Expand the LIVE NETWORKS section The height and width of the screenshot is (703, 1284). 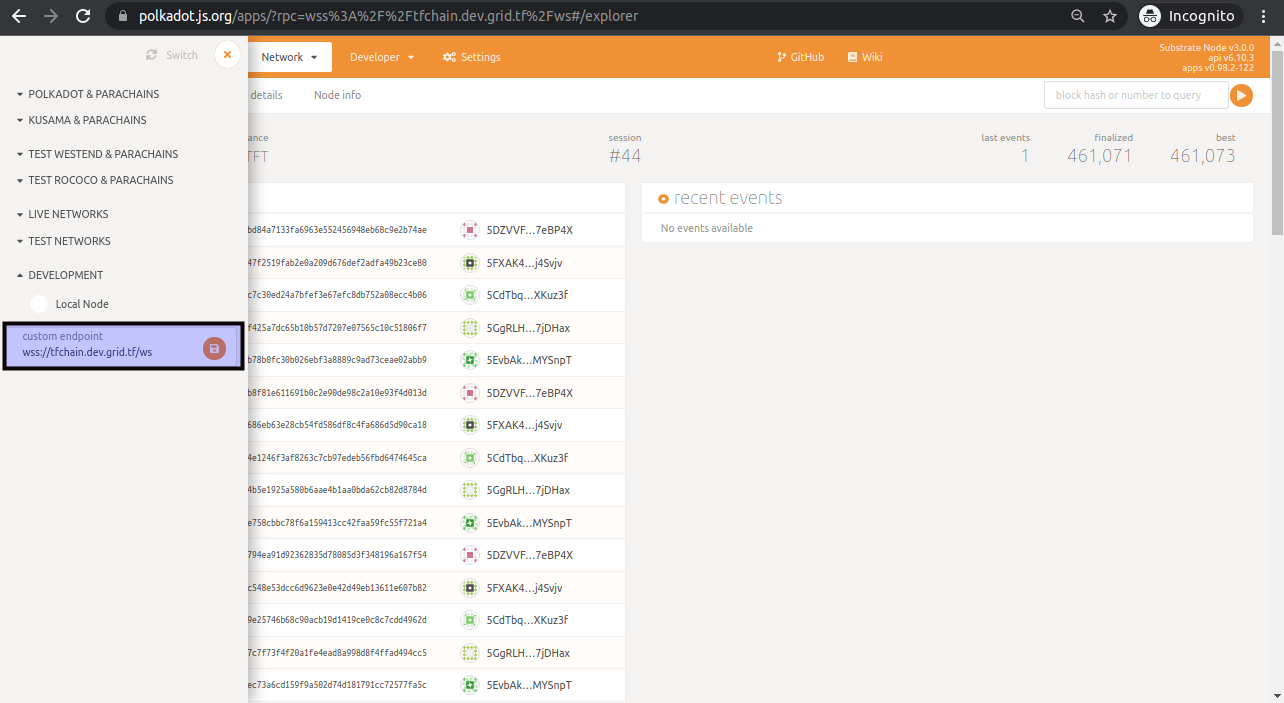[68, 214]
